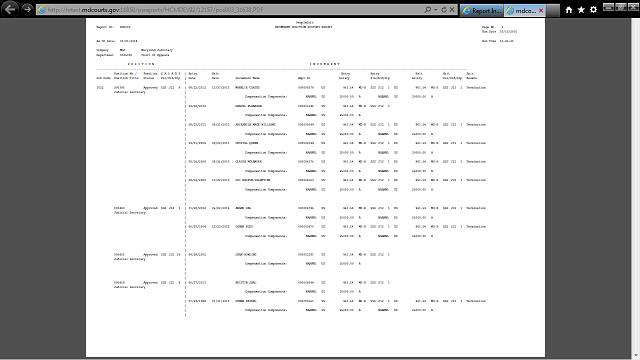
Task: Switch to the Report In... tab
Action: pos(481,11)
